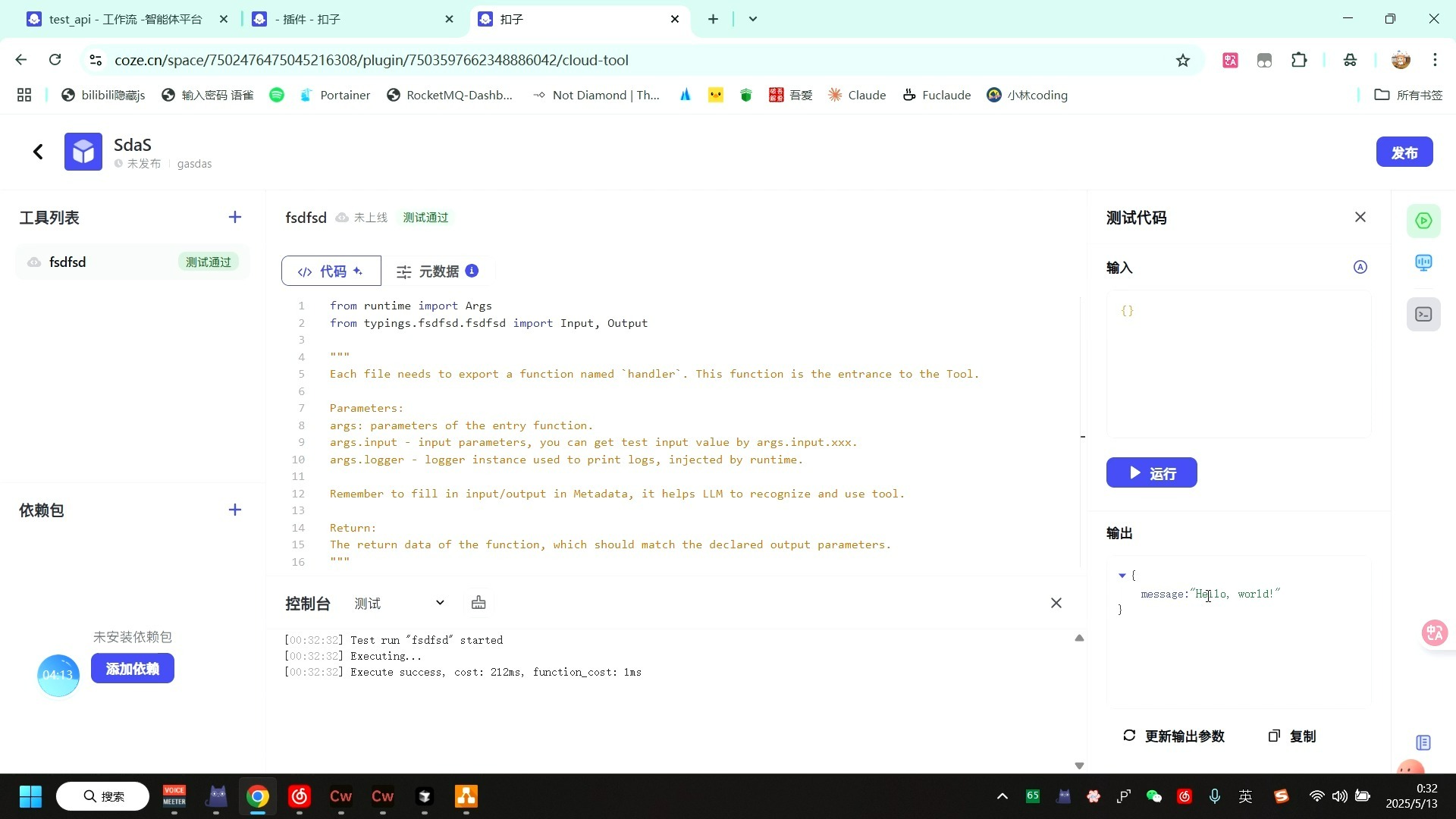Click the clear console broom icon

pos(479,603)
